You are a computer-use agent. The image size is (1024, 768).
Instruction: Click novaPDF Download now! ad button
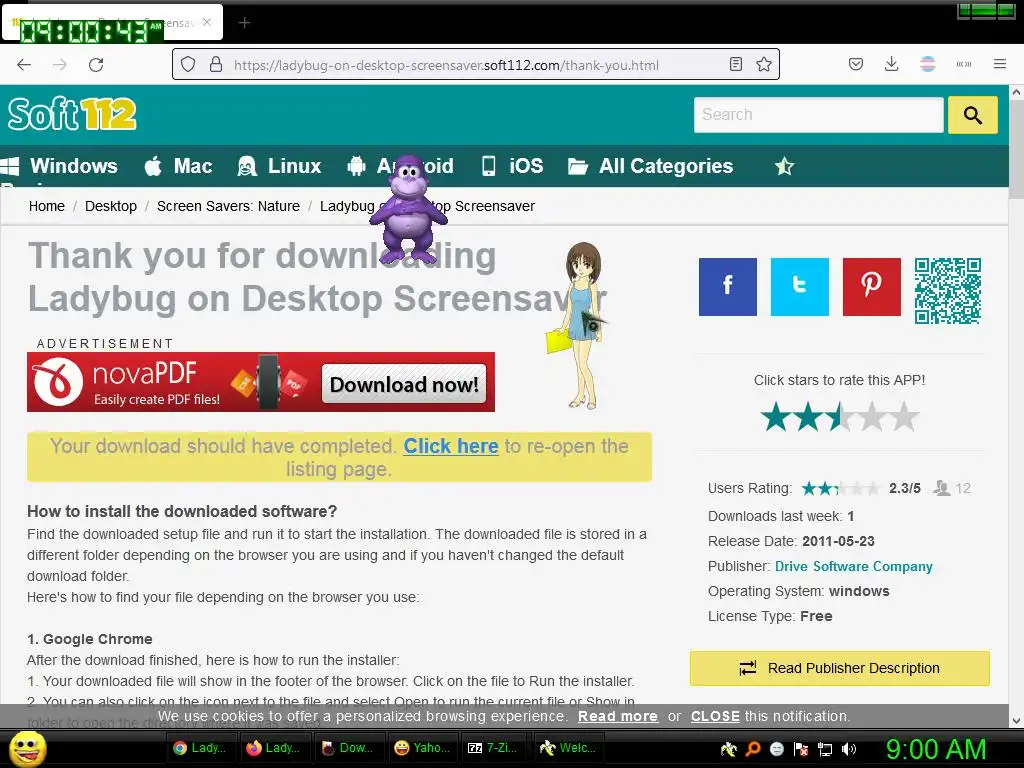pos(404,384)
